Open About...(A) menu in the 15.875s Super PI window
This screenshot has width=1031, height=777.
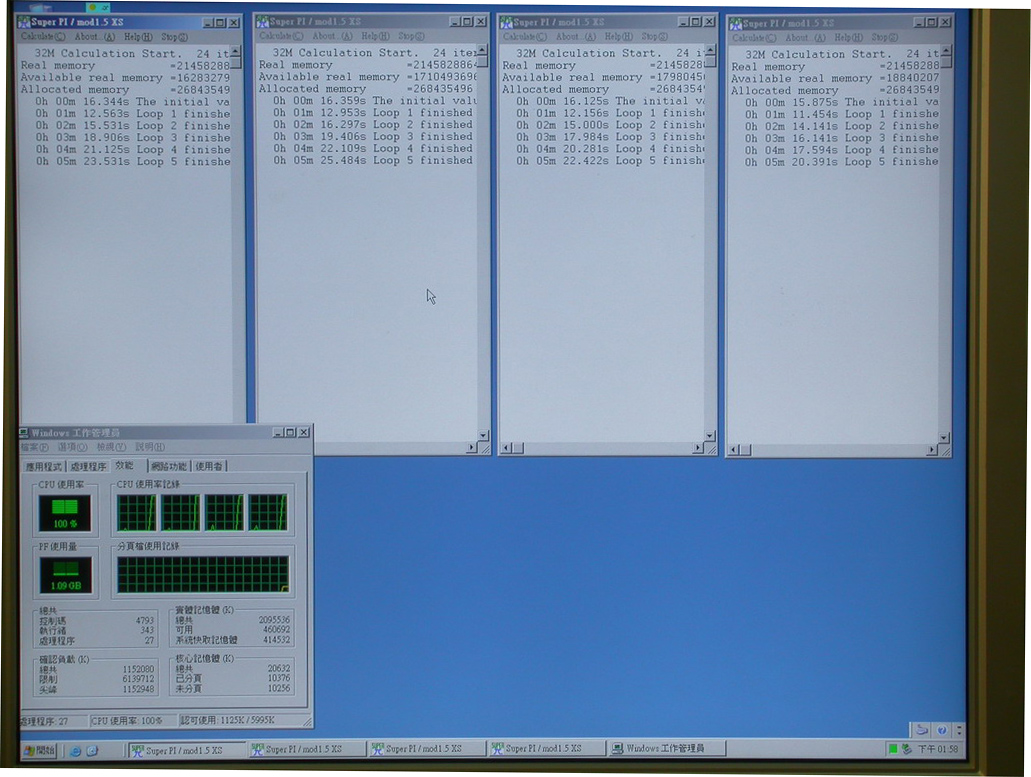[805, 38]
